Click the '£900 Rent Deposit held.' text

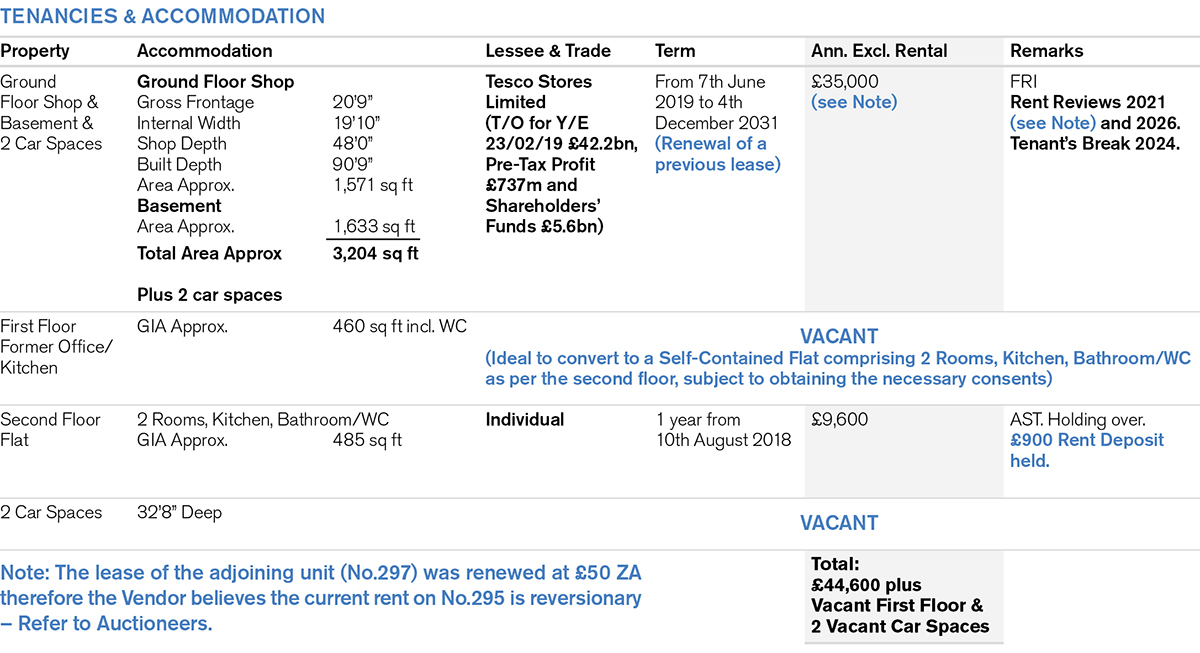click(x=1086, y=450)
